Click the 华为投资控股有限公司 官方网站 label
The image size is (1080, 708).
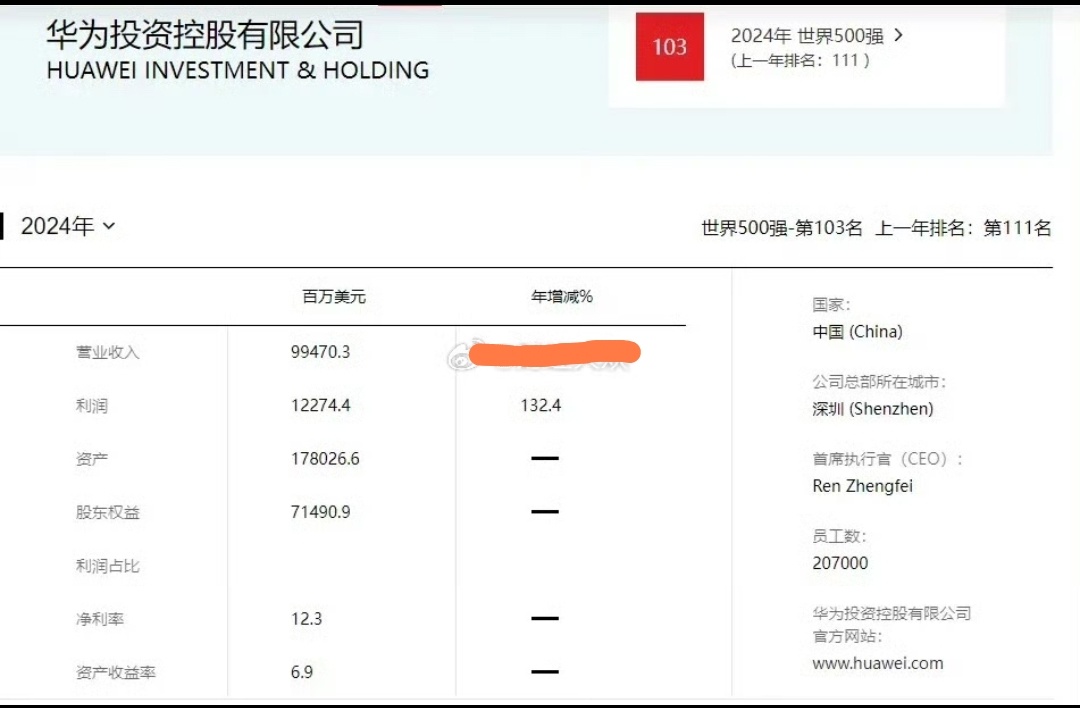click(892, 625)
